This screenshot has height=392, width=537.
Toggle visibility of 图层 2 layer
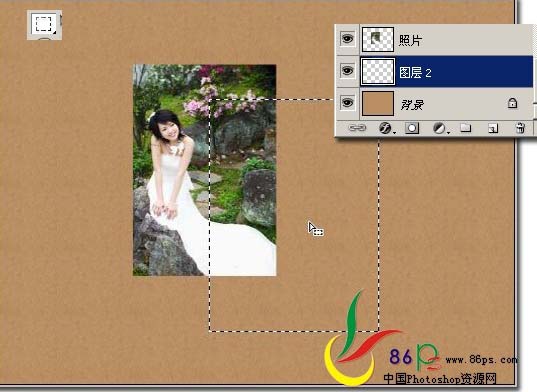(x=347, y=71)
